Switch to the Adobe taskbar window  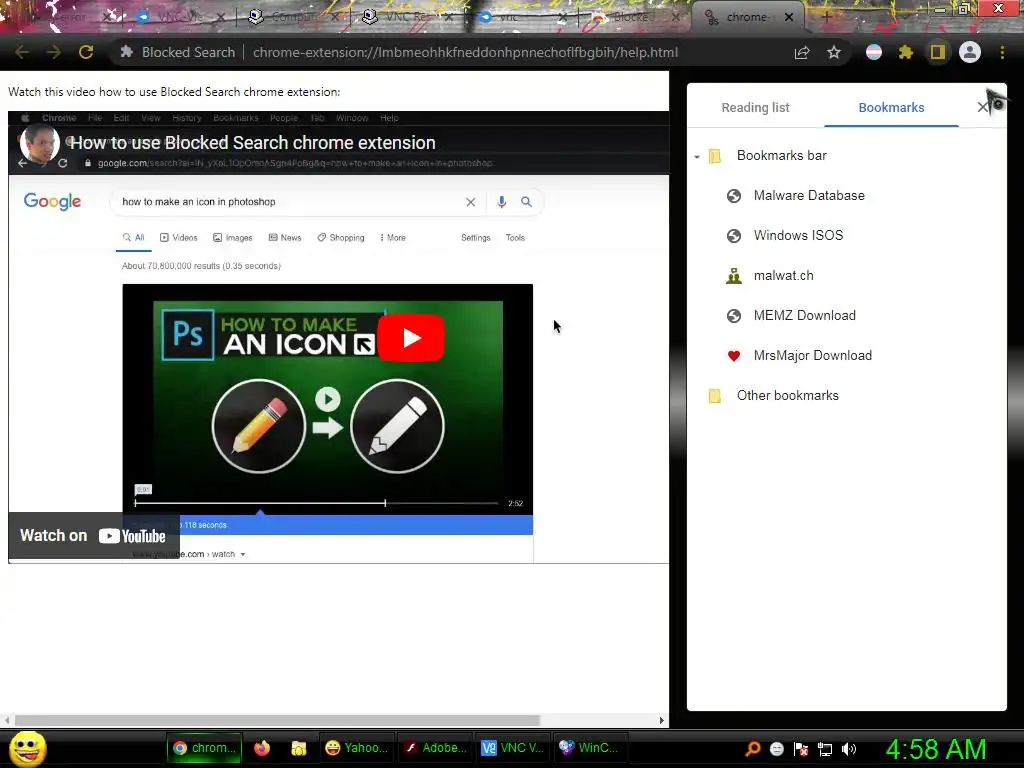tap(435, 748)
